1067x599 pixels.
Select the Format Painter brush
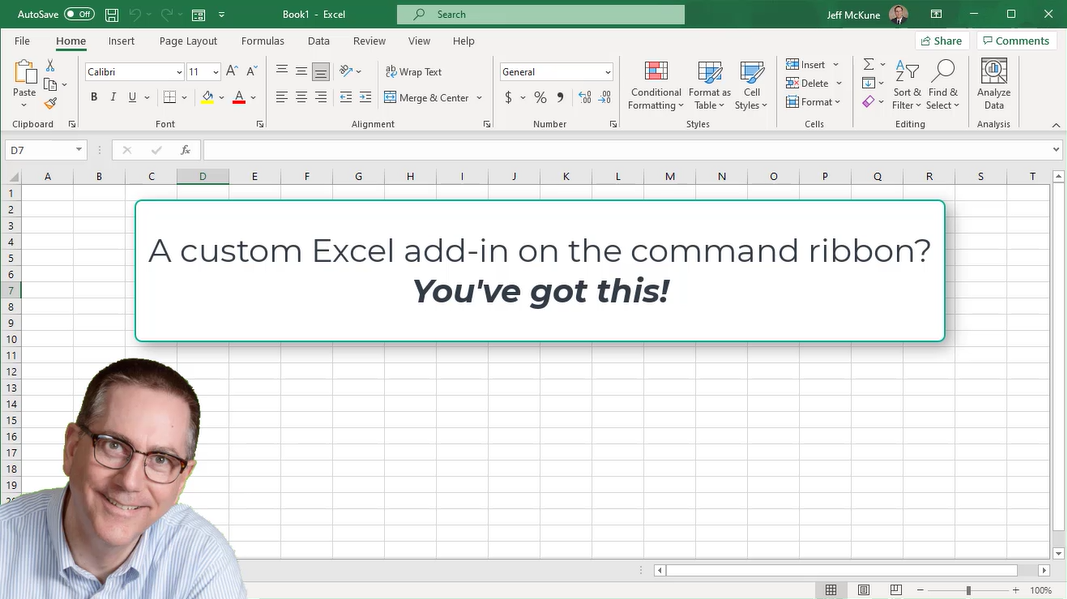(x=50, y=103)
